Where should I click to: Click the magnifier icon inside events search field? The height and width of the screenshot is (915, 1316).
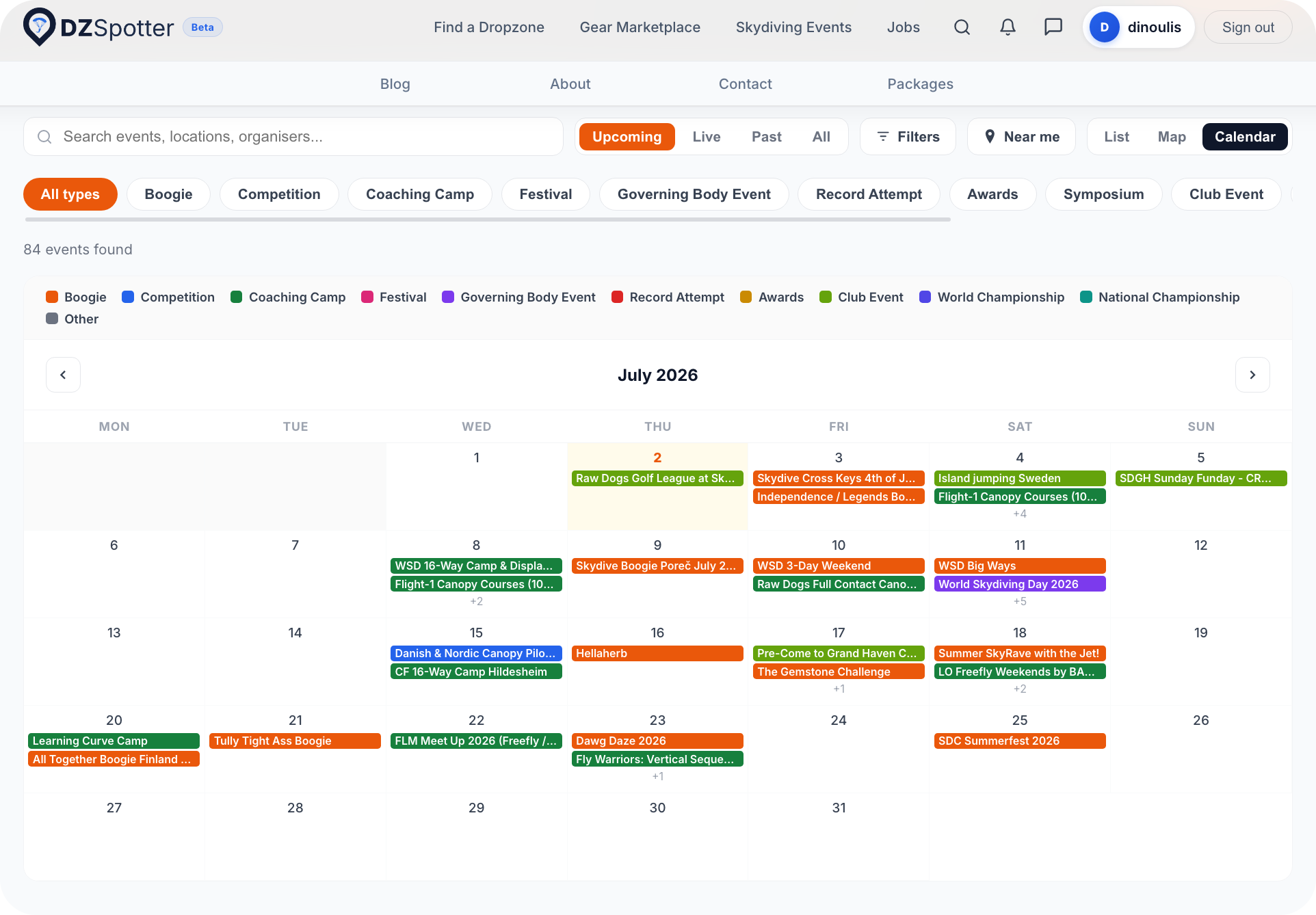(x=44, y=137)
